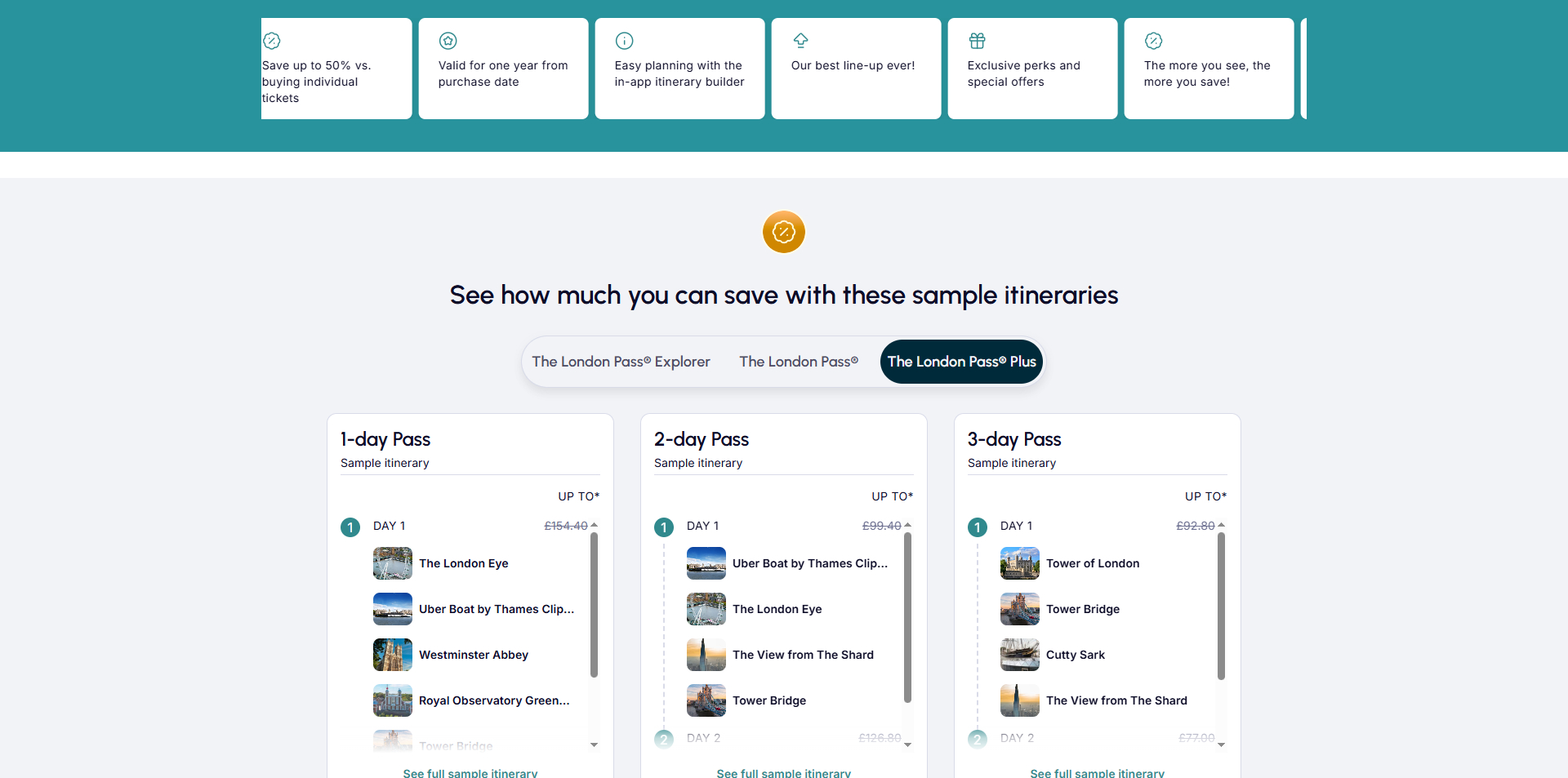This screenshot has height=778, width=1568.
Task: Click the orange savings badge icon above the heading
Action: [783, 232]
